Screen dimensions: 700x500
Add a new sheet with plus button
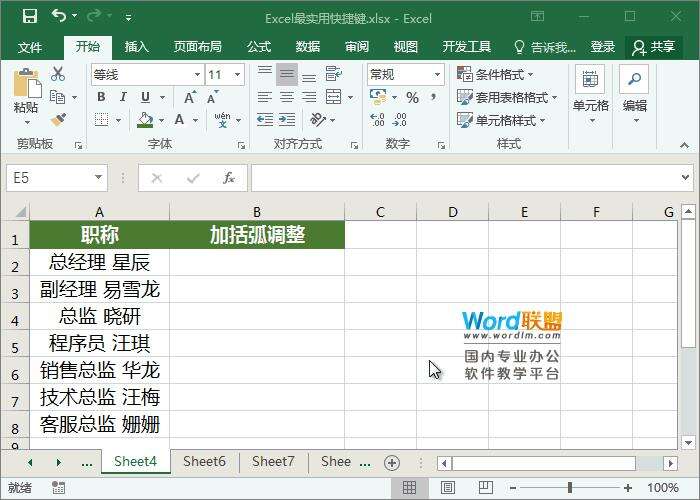(x=392, y=462)
